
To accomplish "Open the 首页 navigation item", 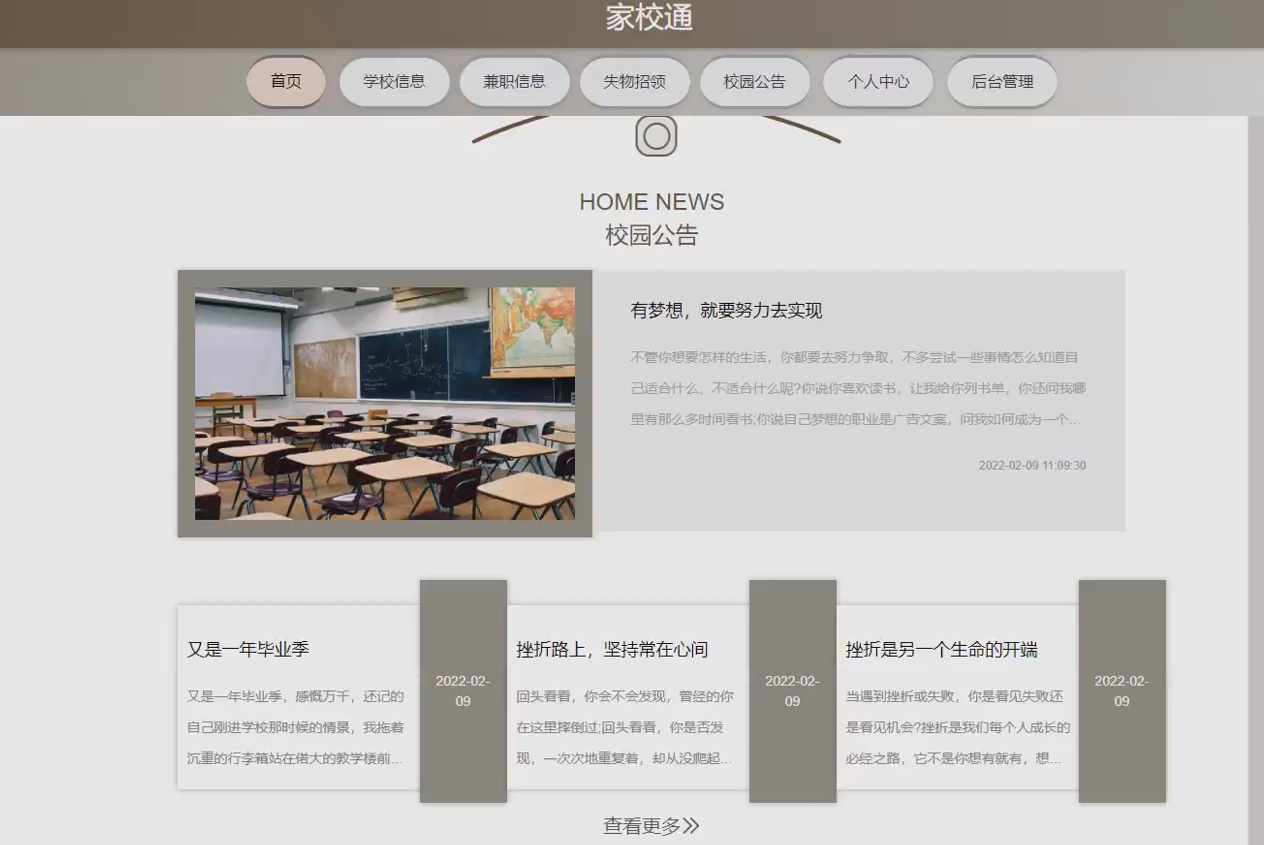I will [285, 81].
